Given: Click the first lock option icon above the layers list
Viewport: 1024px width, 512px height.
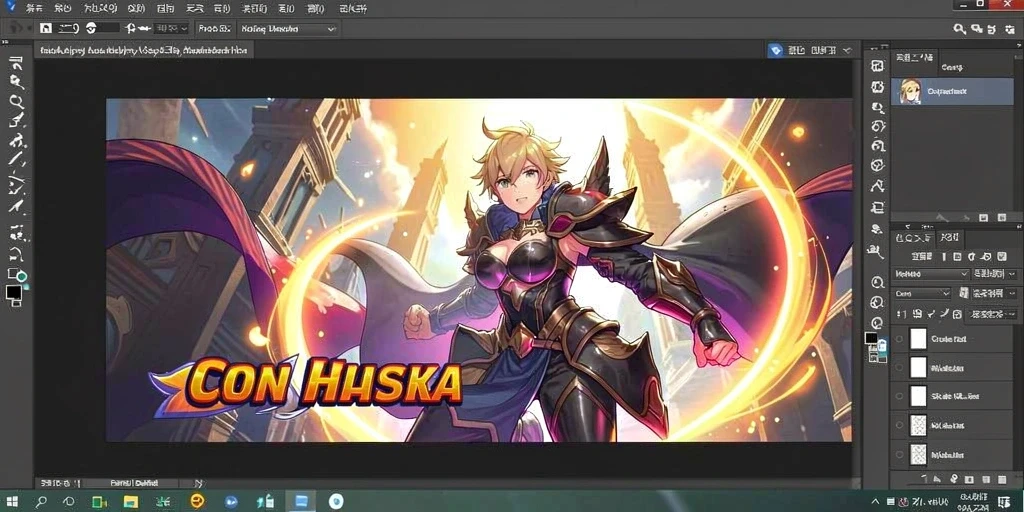Looking at the screenshot, I should pyautogui.click(x=899, y=314).
